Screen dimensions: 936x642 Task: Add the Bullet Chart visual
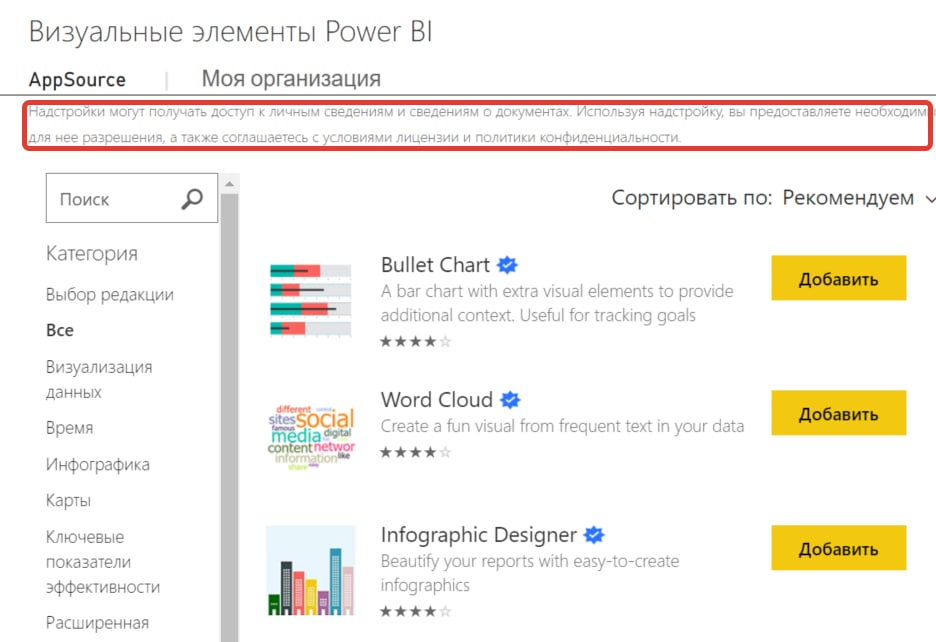tap(839, 278)
